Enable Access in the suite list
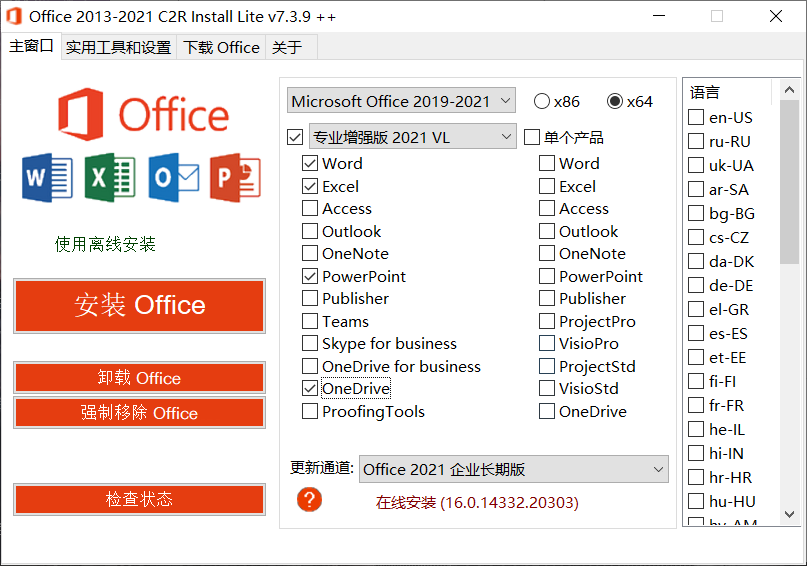 coord(310,208)
